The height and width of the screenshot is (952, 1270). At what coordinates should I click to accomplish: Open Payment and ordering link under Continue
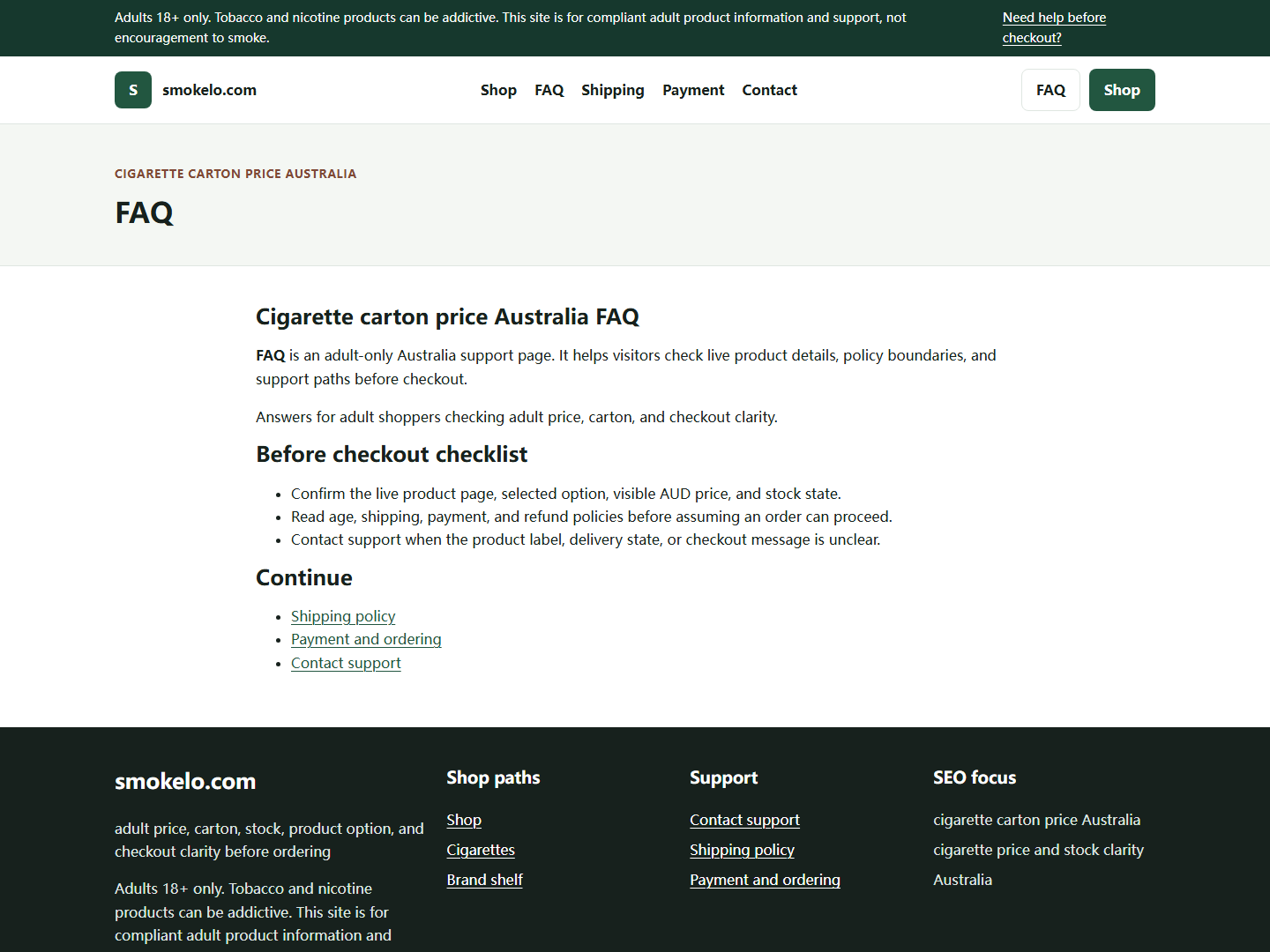tap(366, 639)
